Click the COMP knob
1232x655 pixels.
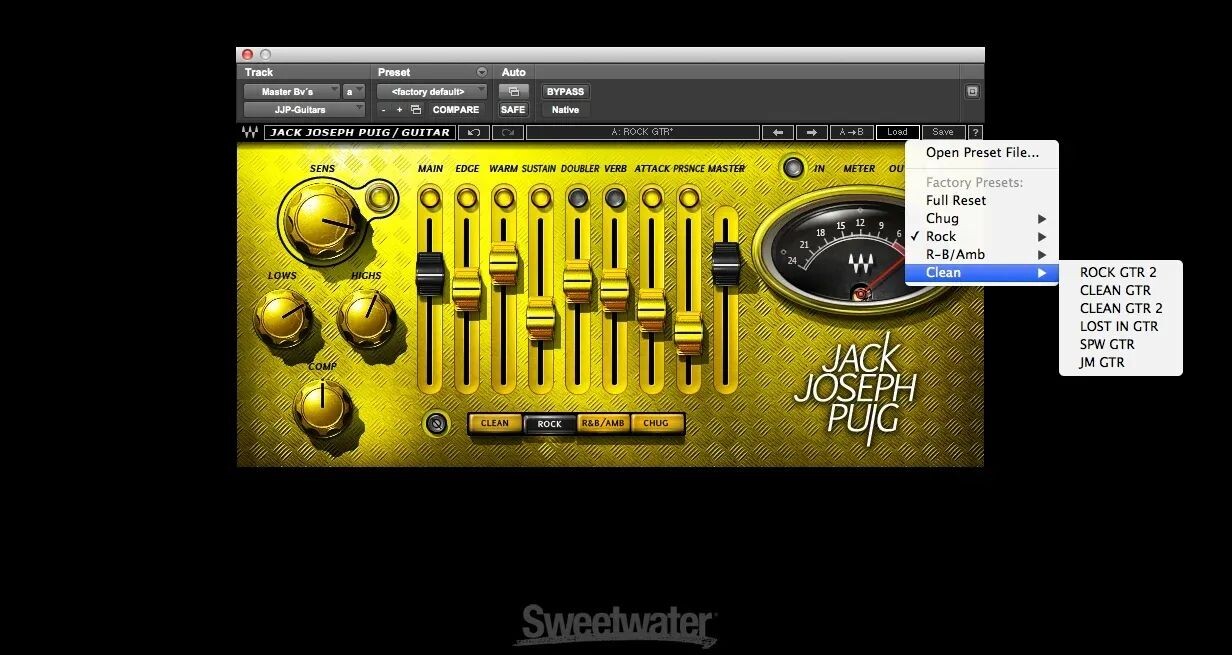(323, 409)
